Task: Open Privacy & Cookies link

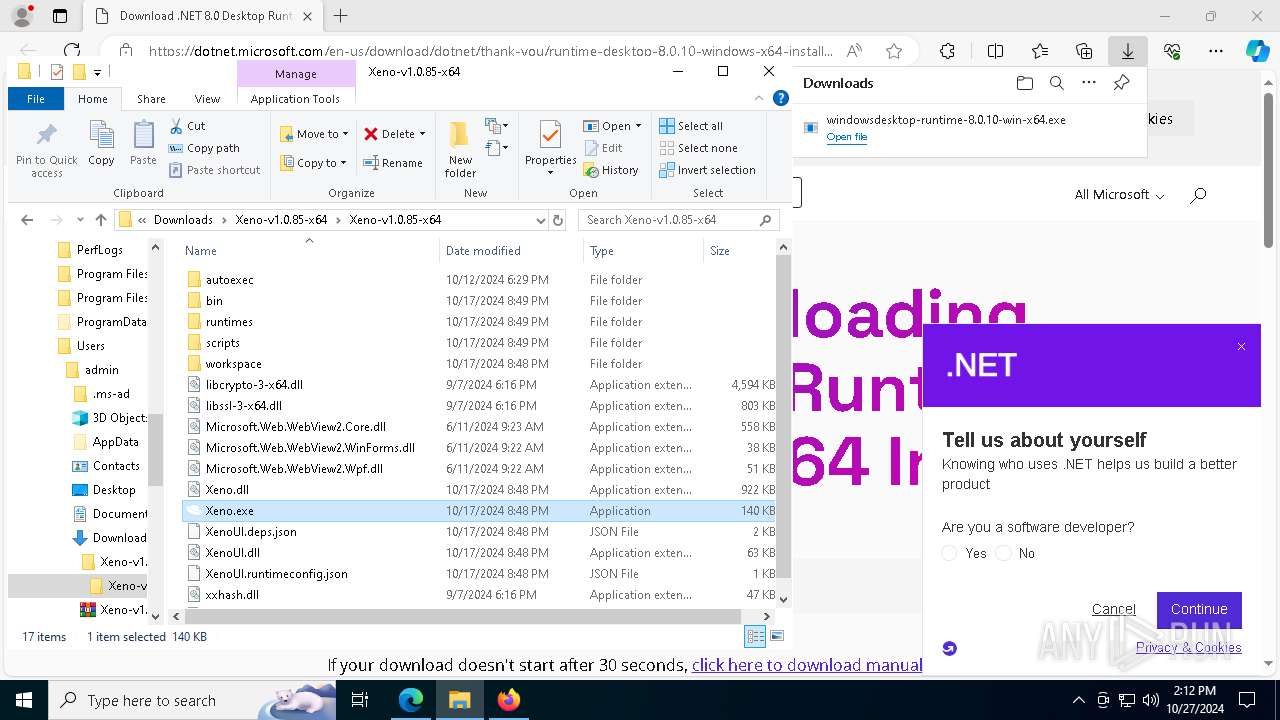Action: coord(1189,647)
